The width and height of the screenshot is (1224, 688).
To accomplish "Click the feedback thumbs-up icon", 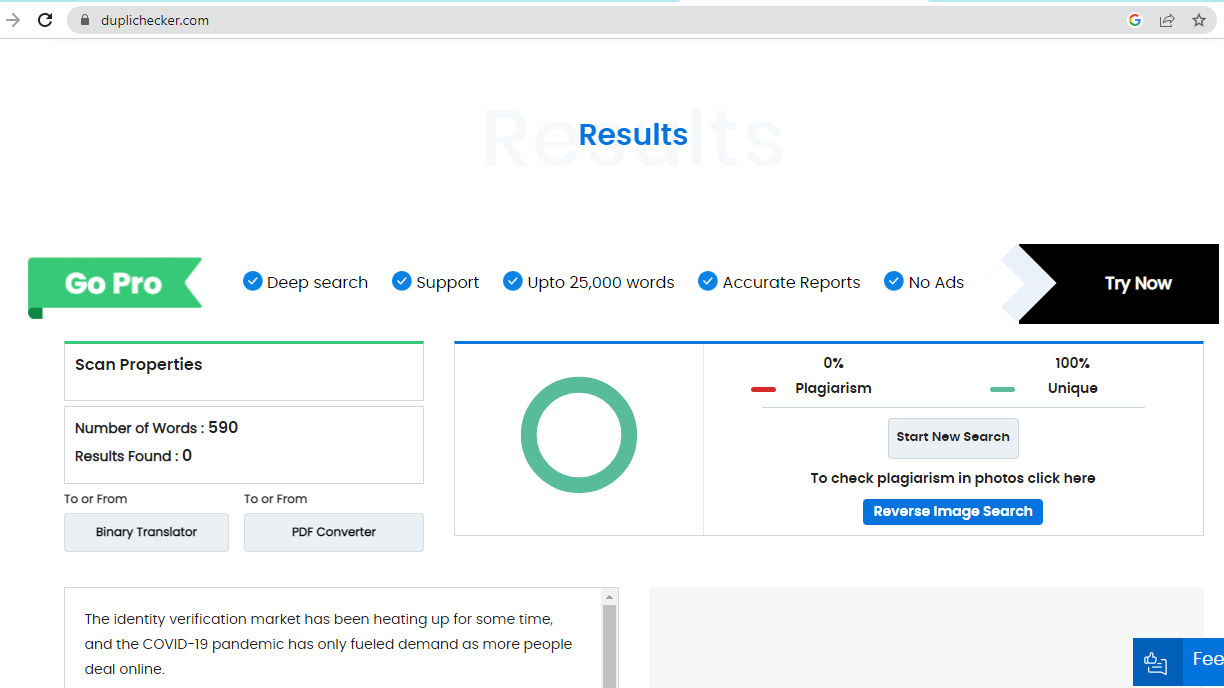I will 1156,662.
